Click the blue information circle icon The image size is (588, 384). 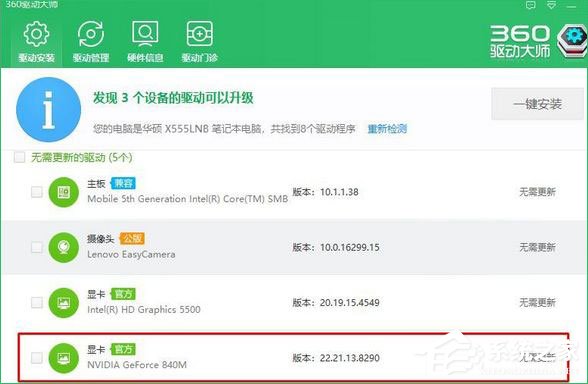click(x=49, y=109)
